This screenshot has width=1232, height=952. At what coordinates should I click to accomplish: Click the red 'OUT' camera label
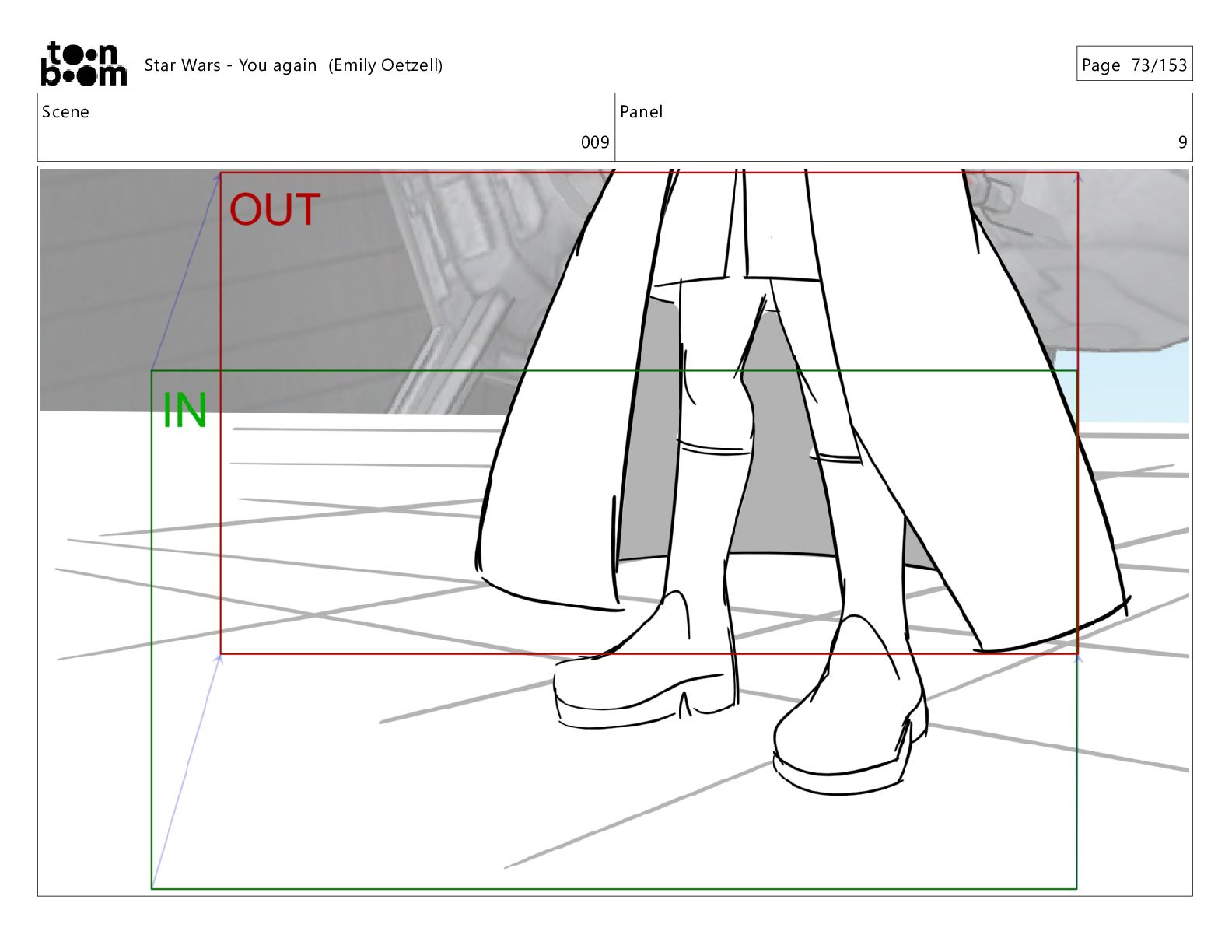point(275,210)
